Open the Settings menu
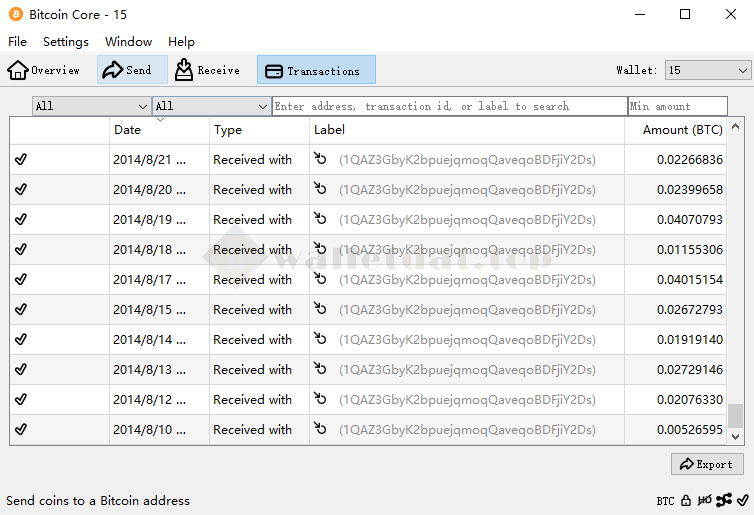 pos(66,42)
